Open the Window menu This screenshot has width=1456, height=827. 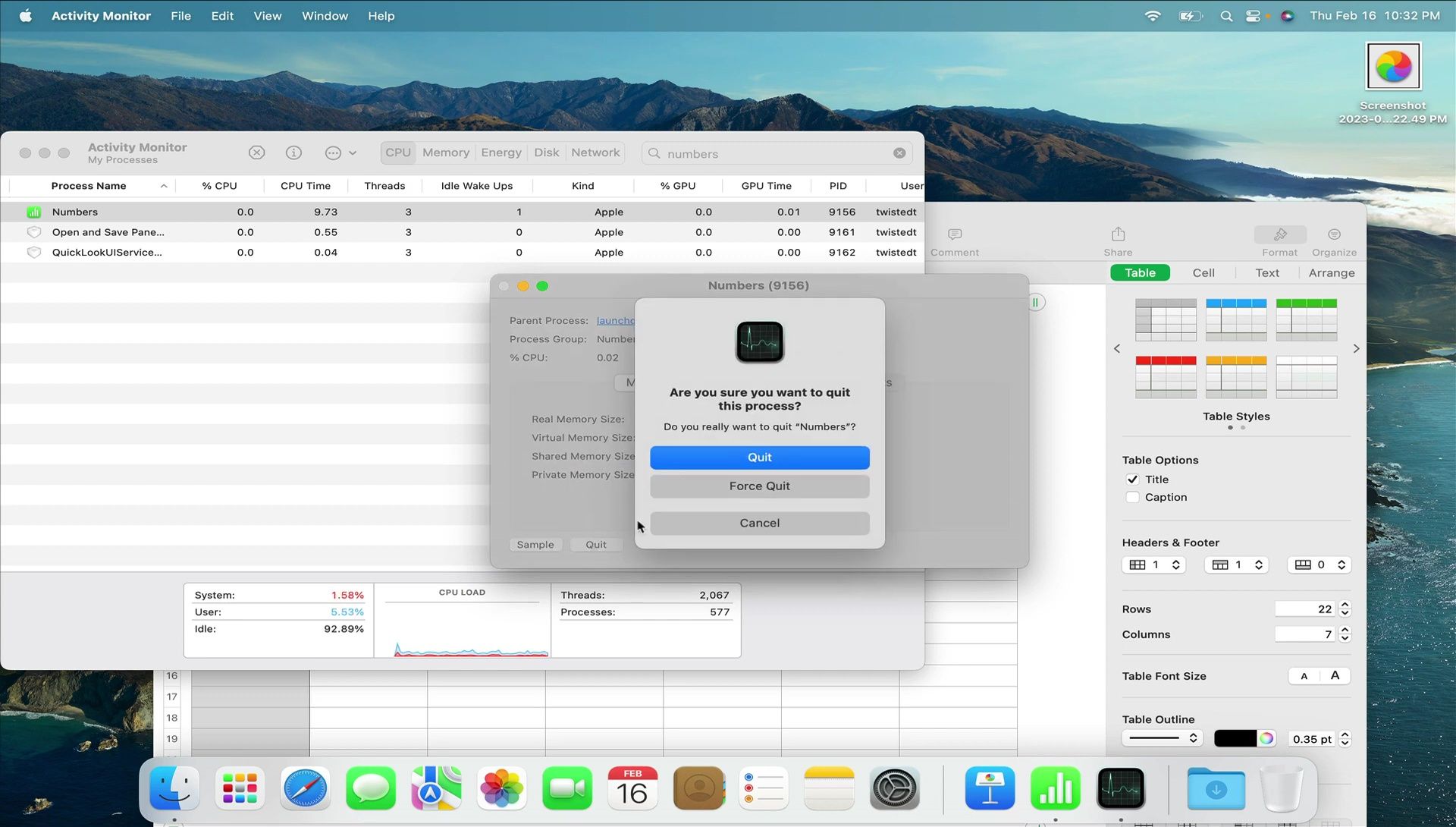point(325,15)
